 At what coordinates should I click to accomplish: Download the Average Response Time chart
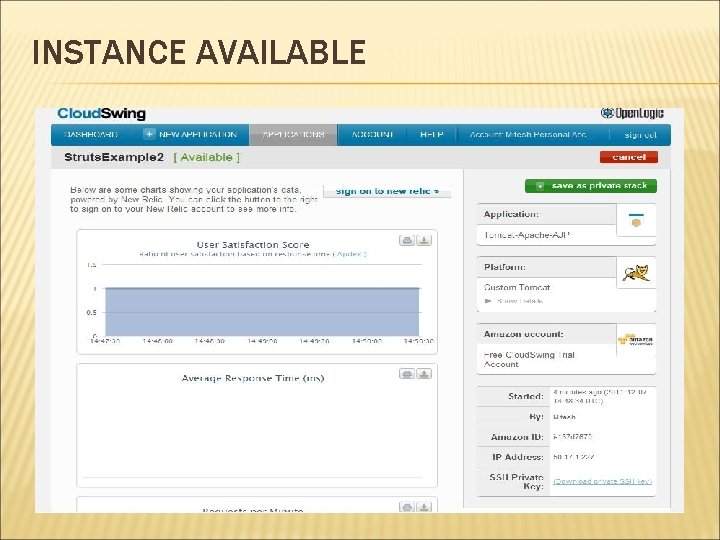[424, 374]
